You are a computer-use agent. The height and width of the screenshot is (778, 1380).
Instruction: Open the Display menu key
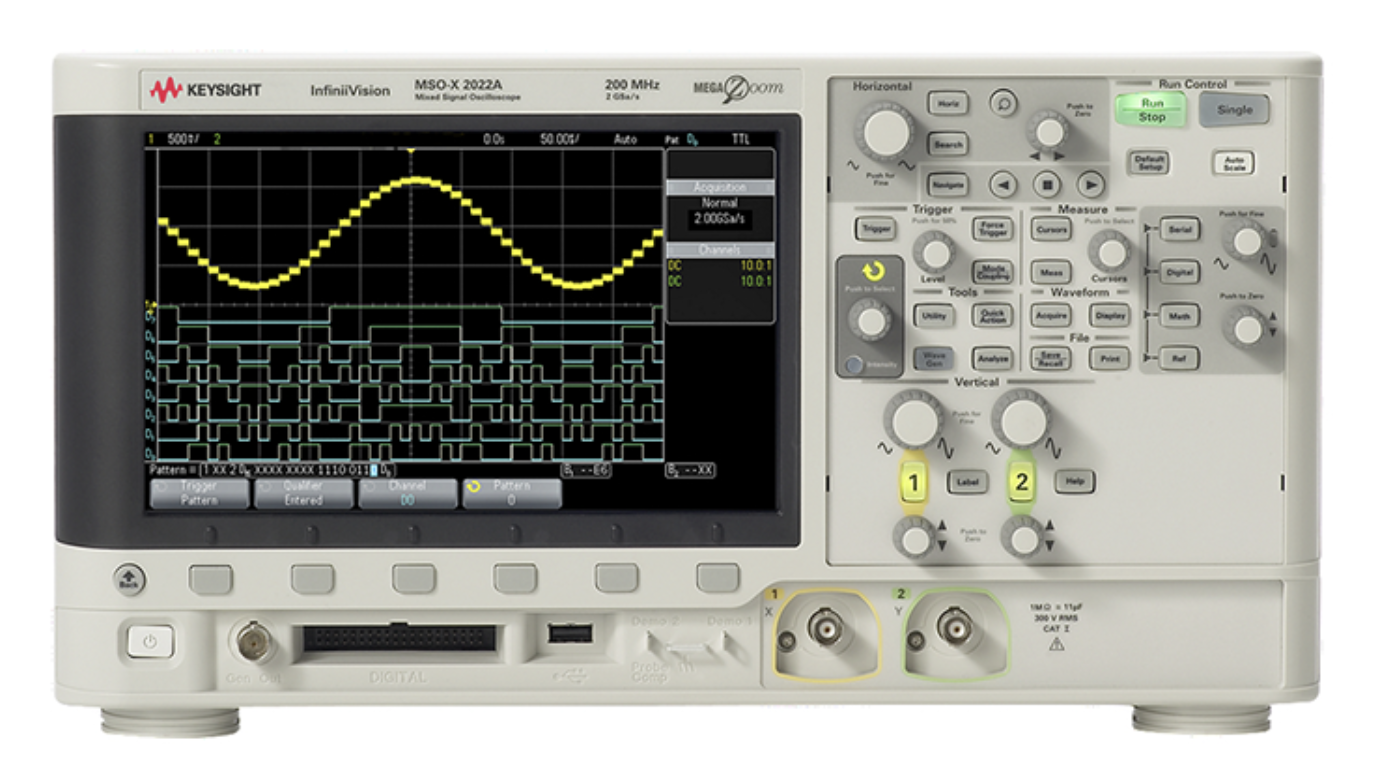pyautogui.click(x=1109, y=315)
